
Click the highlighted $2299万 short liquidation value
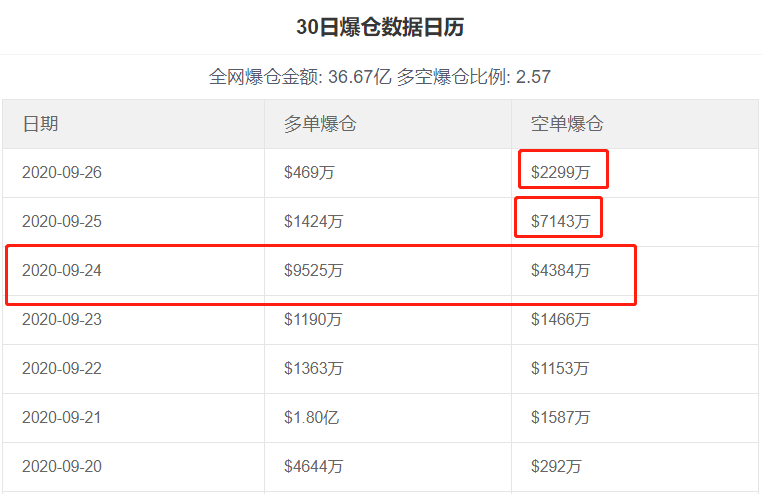pos(560,173)
